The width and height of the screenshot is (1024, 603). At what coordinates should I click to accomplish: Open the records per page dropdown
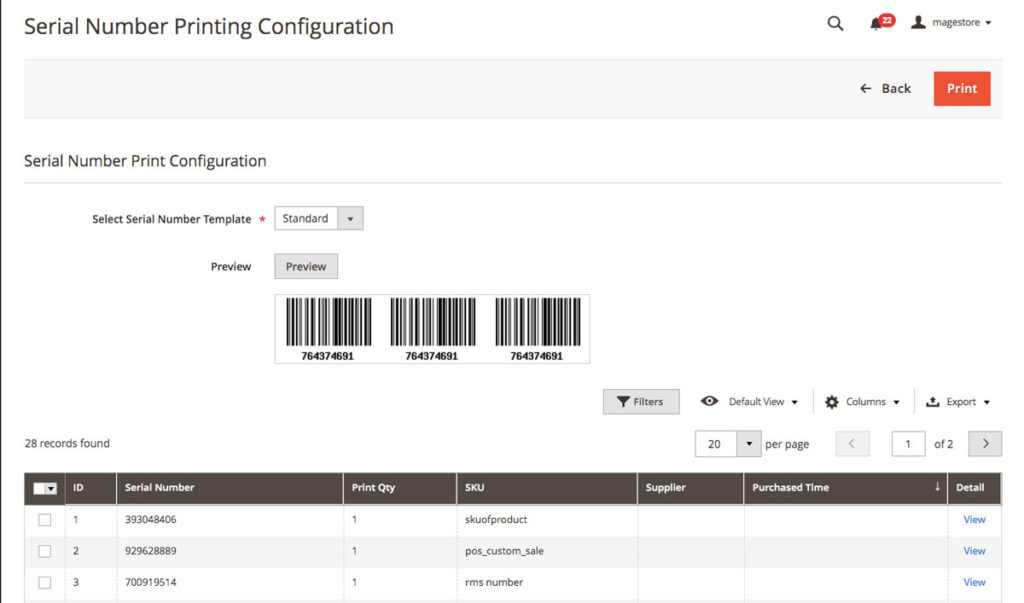point(750,443)
